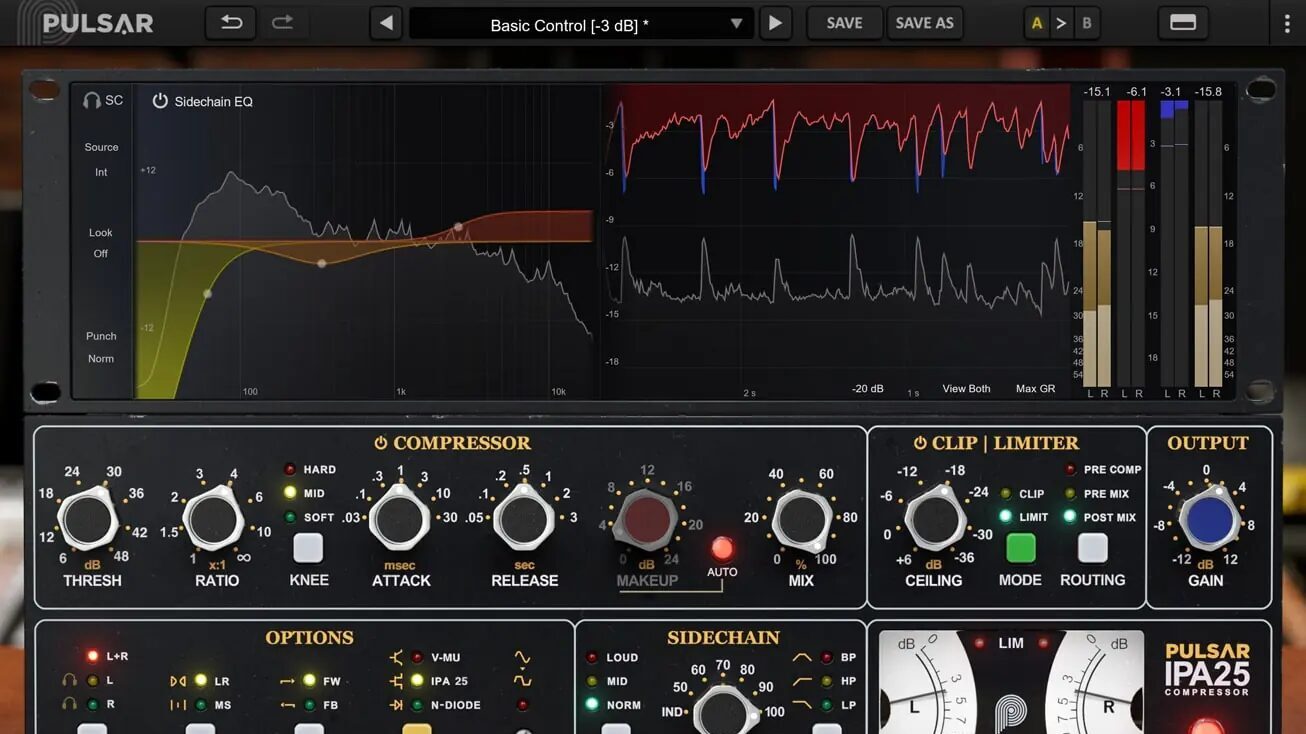Open the three-dot options menu
This screenshot has width=1306, height=734.
click(1287, 23)
